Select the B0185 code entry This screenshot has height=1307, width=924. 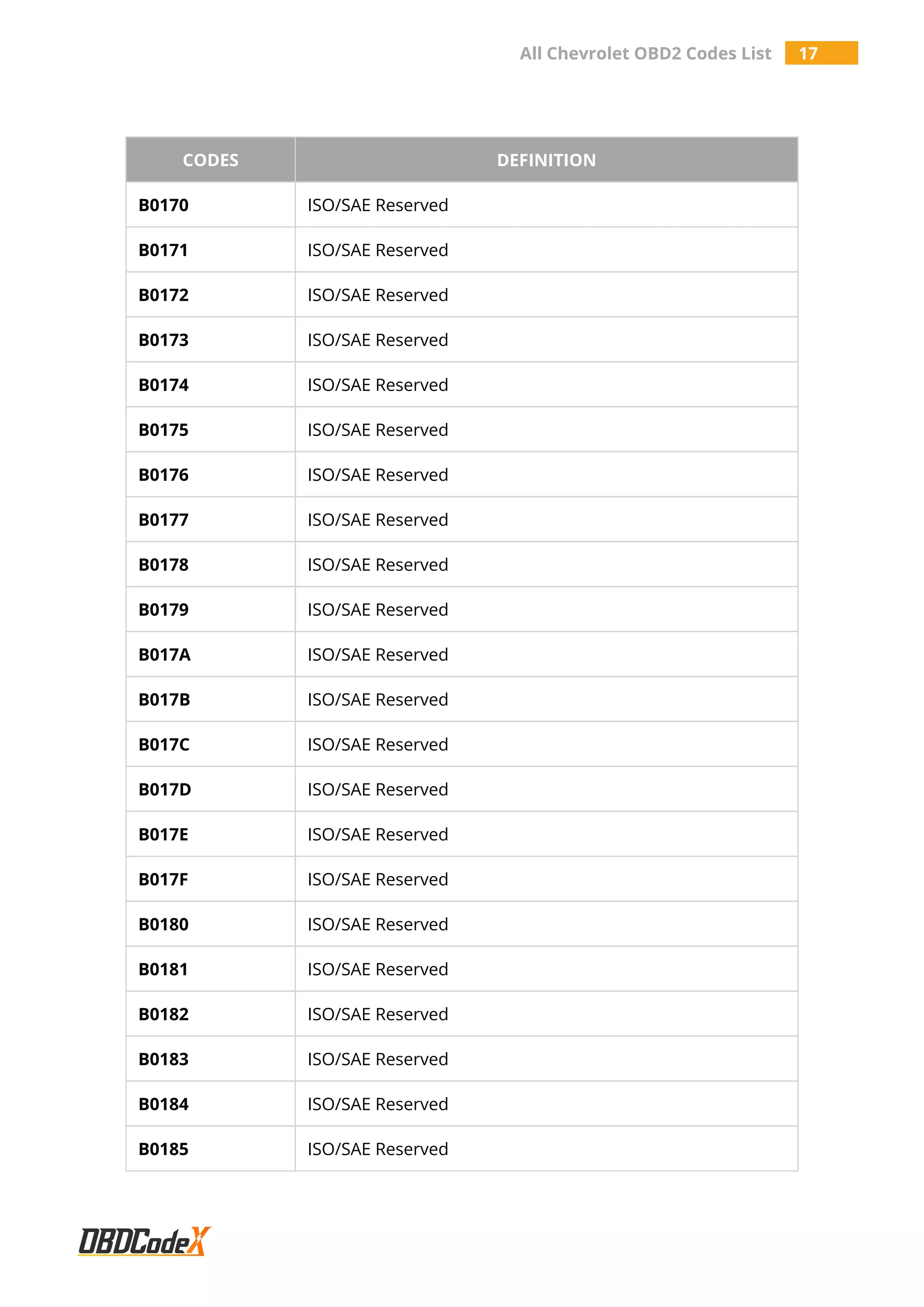163,1149
